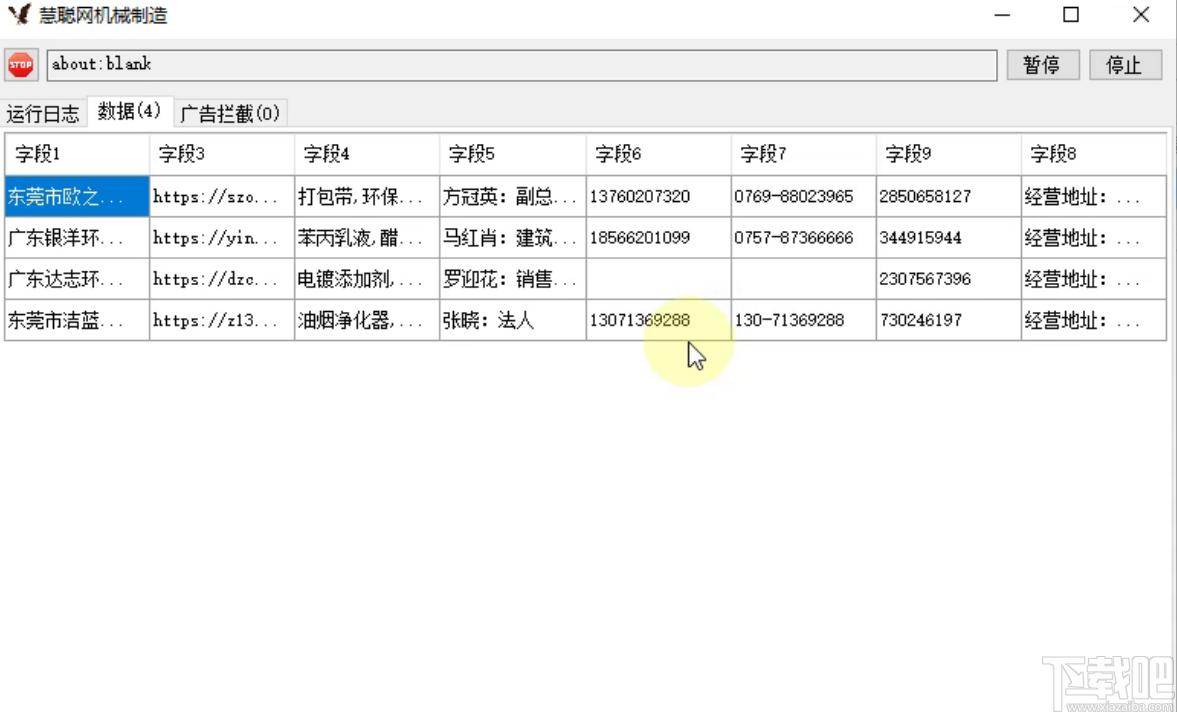The height and width of the screenshot is (712, 1177).
Task: Select the 油烟净化器,... cell
Action: [x=367, y=320]
